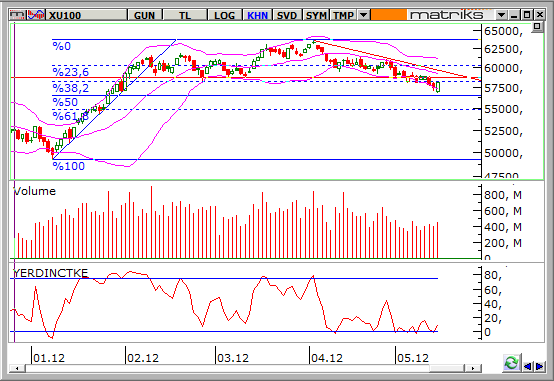554x381 pixels.
Task: Click the %61,8 Fibonacci level label
Action: coord(70,116)
